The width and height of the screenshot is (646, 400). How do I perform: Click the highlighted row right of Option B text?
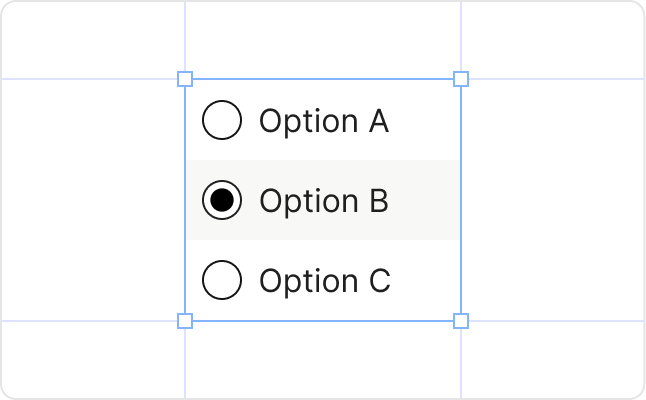[425, 201]
